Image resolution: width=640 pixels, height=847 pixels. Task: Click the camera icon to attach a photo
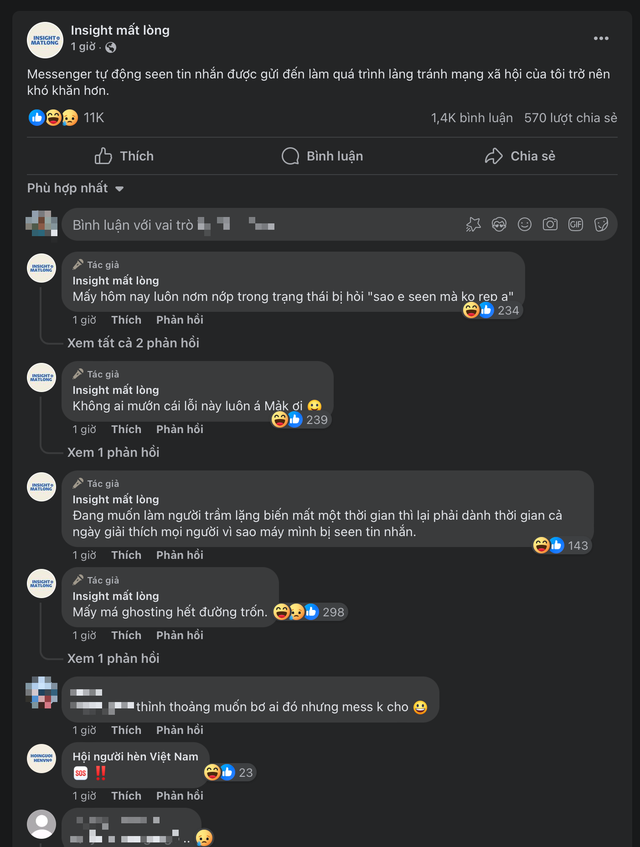coord(550,225)
